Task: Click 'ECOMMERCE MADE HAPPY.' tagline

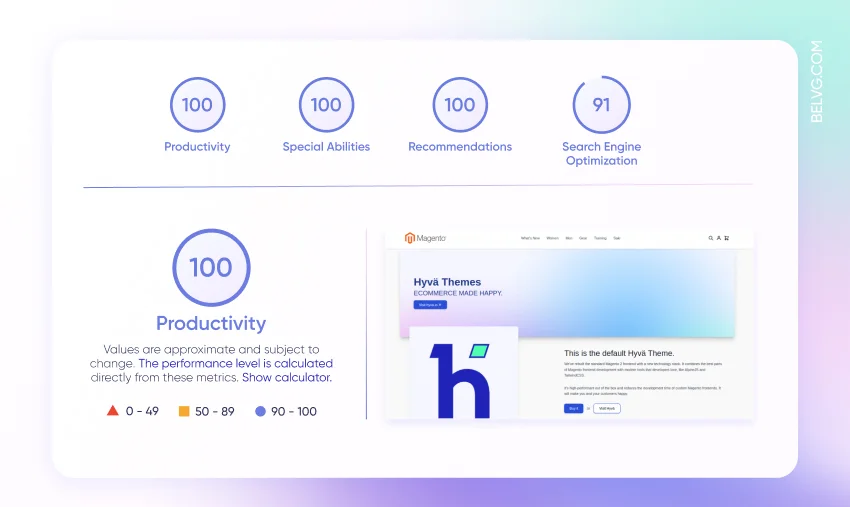Action: pos(458,293)
